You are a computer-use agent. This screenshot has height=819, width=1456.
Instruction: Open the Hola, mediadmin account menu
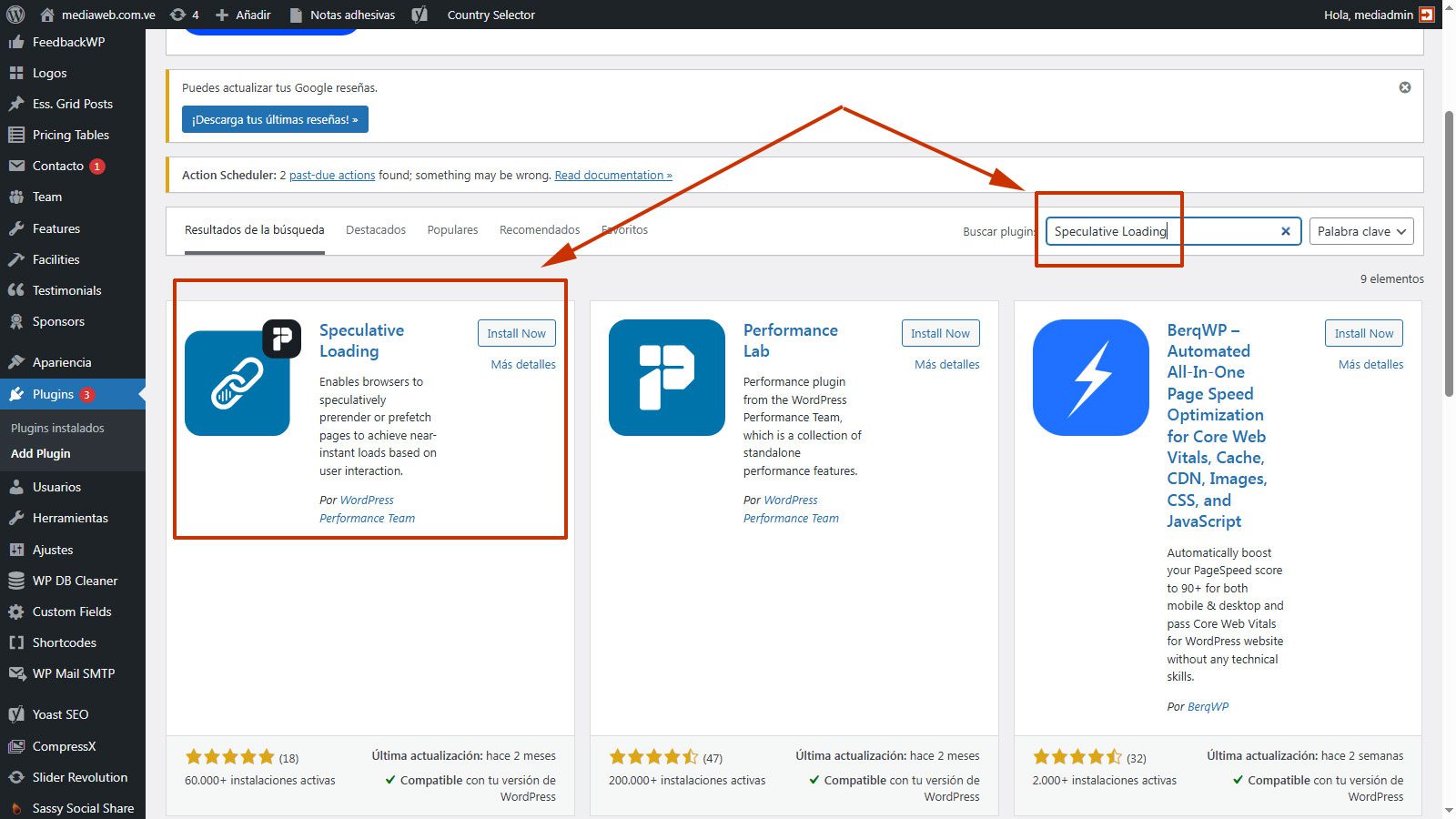click(x=1379, y=15)
